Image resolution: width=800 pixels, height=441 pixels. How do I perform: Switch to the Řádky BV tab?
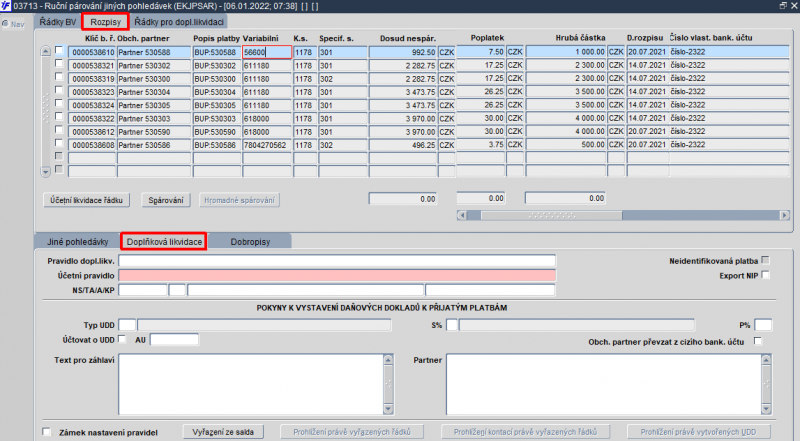(x=58, y=22)
